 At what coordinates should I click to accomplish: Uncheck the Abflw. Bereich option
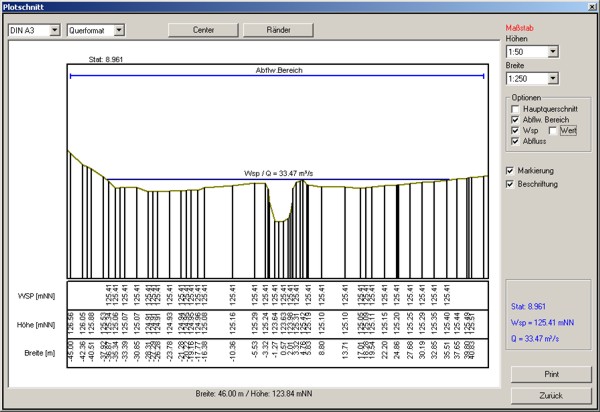pos(513,119)
